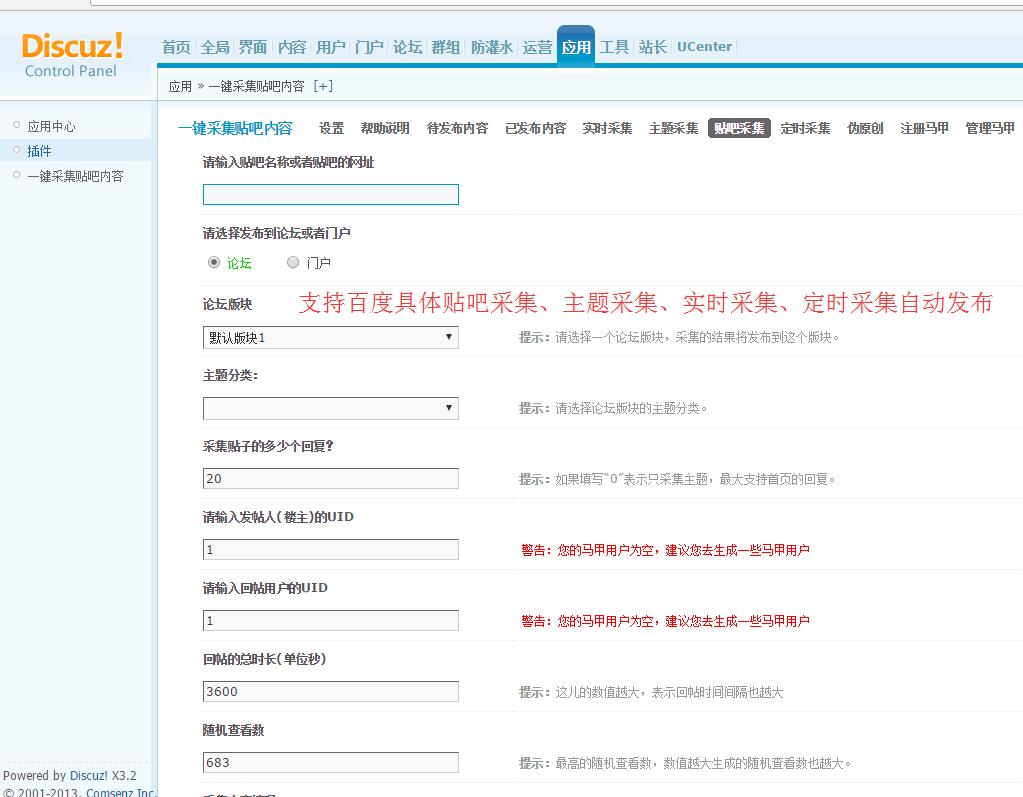Click the Discuz! Control Panel logo
Viewport: 1023px width, 797px height.
(x=72, y=55)
